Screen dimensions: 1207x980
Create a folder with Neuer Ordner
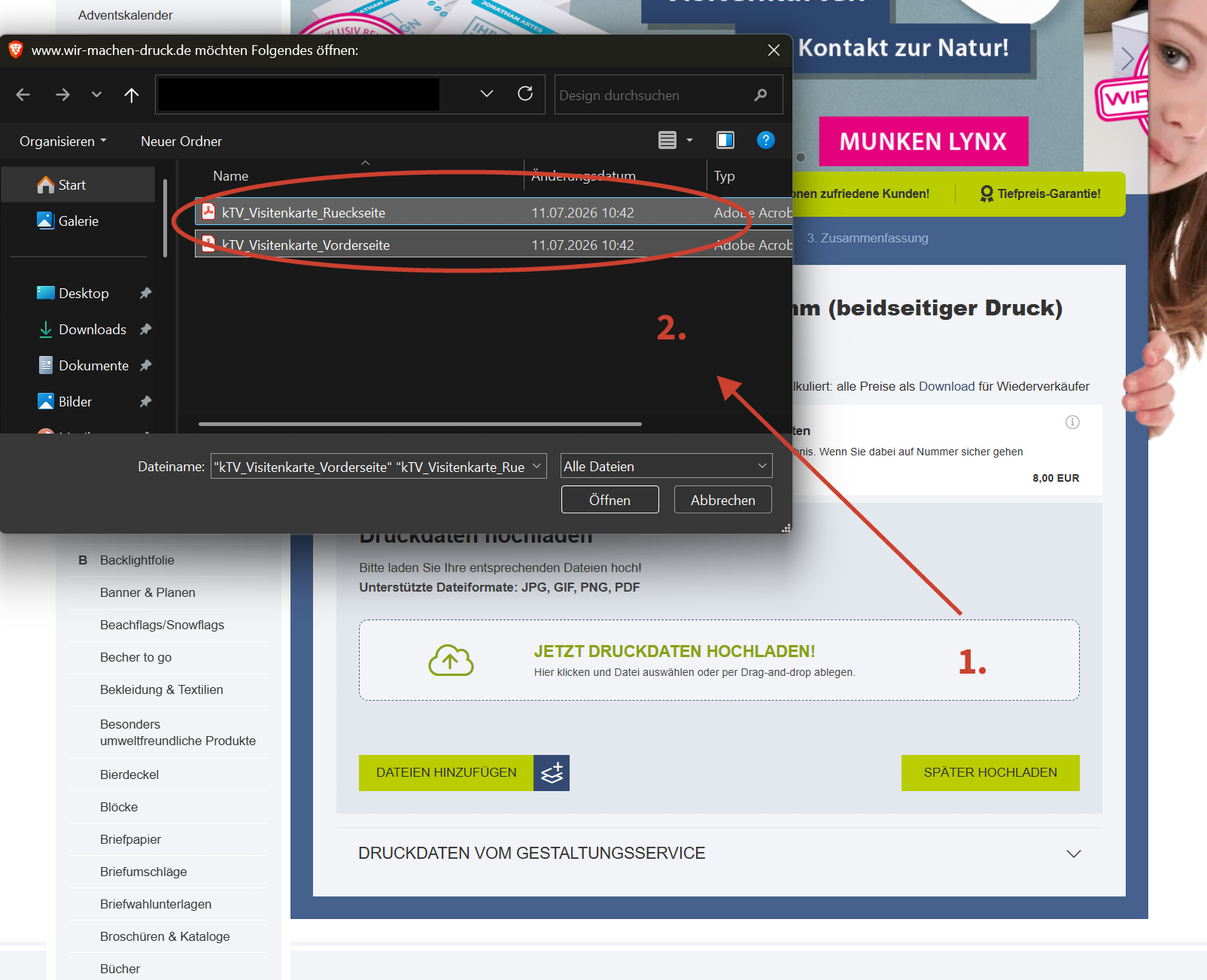(x=181, y=142)
